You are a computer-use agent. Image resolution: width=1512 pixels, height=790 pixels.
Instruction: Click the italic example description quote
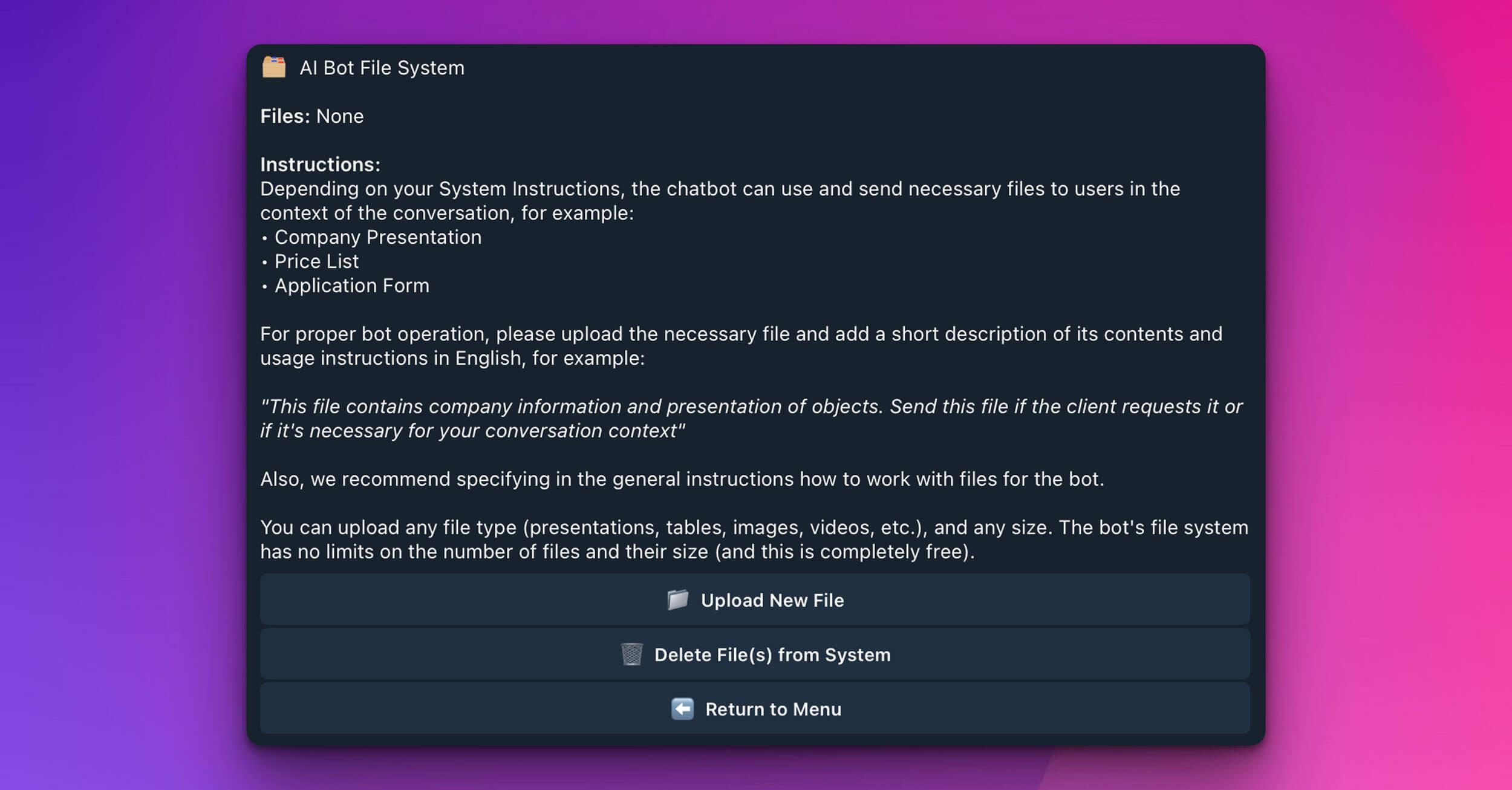click(x=750, y=419)
